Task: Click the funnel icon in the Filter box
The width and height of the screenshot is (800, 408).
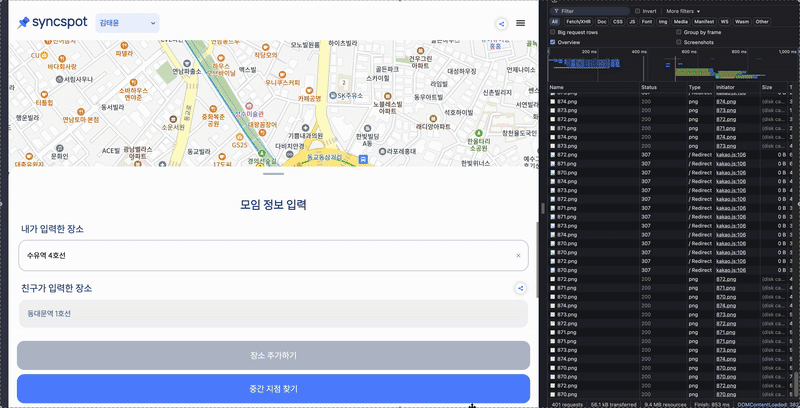Action: tap(555, 11)
